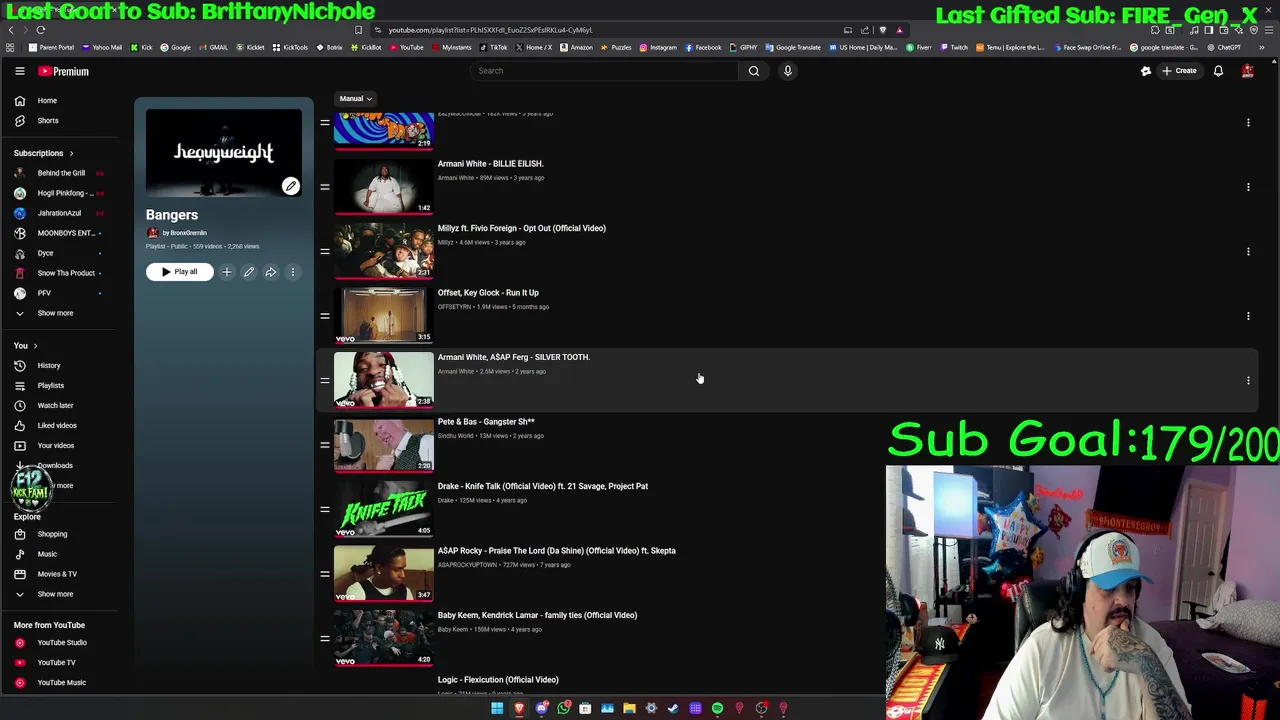Click the YouTube Premium logo
Image resolution: width=1280 pixels, height=720 pixels.
click(x=63, y=71)
